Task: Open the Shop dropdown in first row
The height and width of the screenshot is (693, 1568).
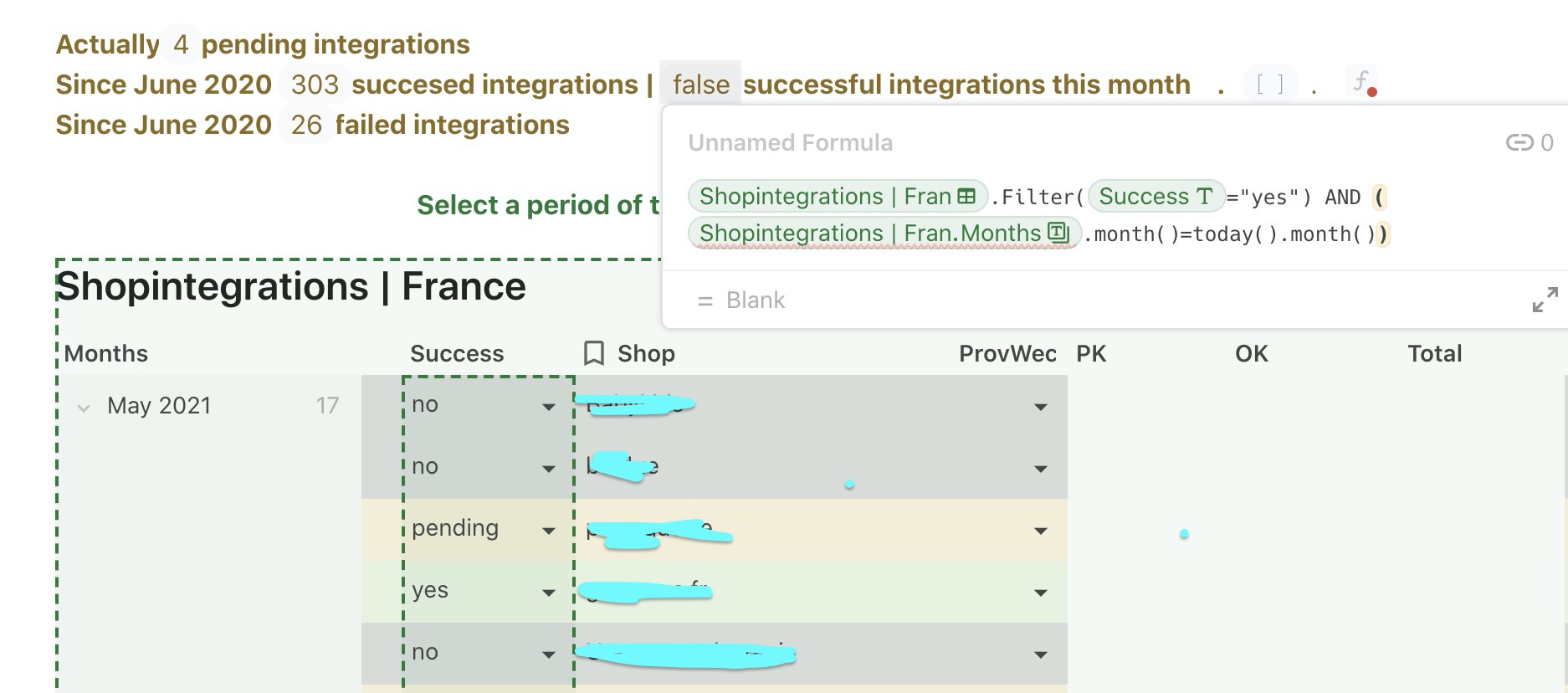Action: tap(1041, 407)
